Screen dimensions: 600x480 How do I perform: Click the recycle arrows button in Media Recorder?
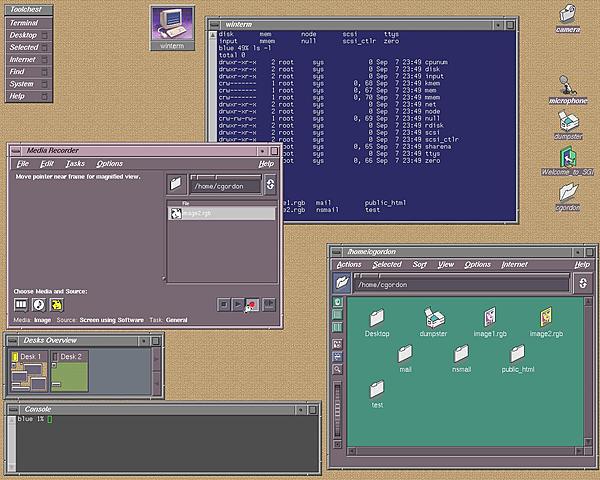[270, 184]
